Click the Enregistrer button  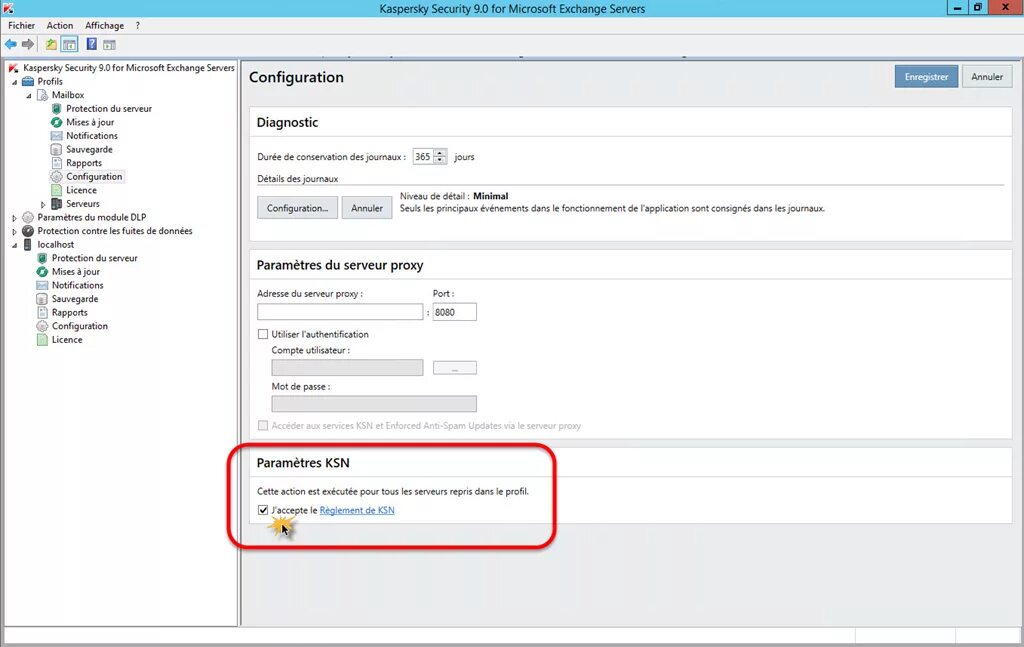pyautogui.click(x=926, y=77)
